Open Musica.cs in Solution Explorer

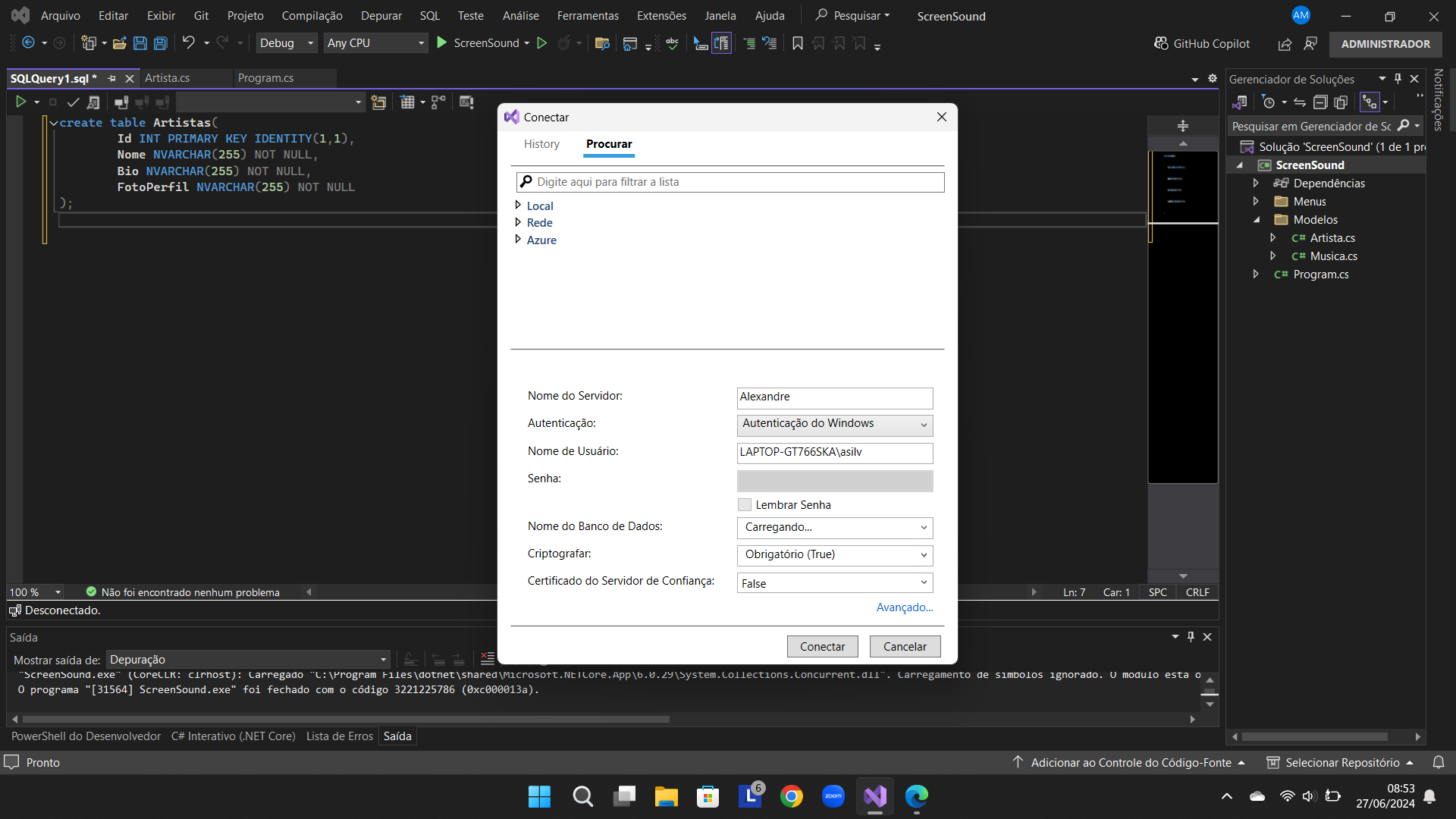(1333, 256)
